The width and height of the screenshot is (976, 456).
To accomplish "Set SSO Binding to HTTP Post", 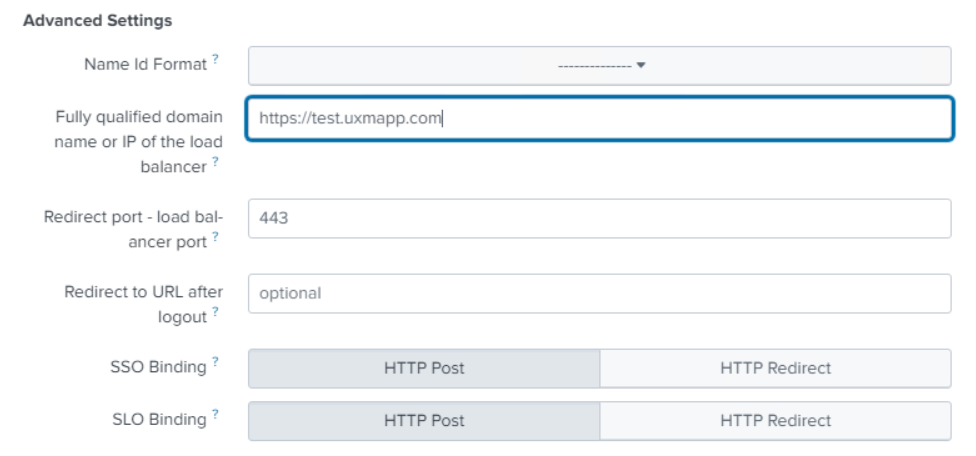I will click(x=424, y=368).
